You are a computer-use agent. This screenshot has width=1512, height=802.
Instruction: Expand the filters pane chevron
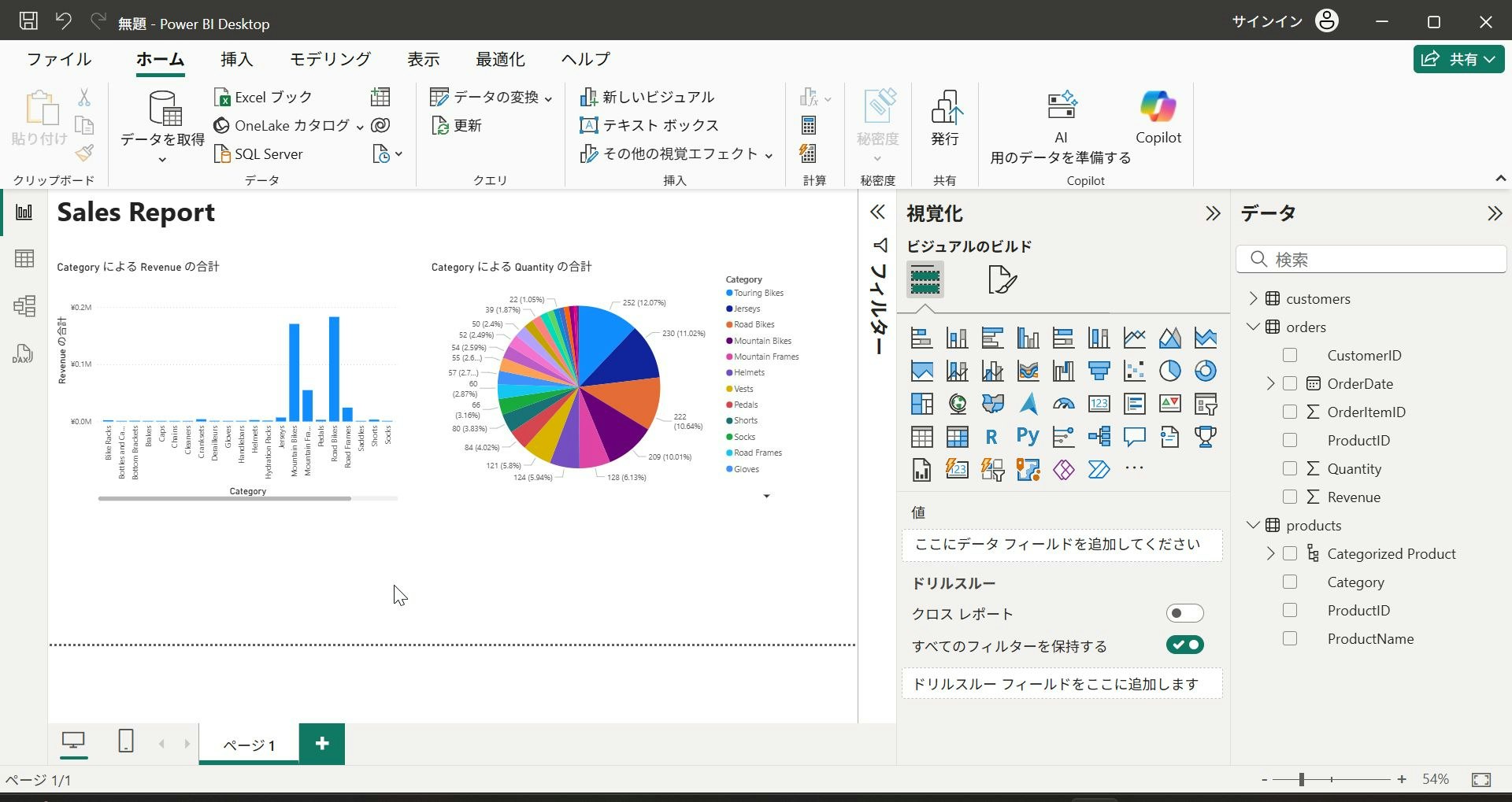click(x=877, y=213)
